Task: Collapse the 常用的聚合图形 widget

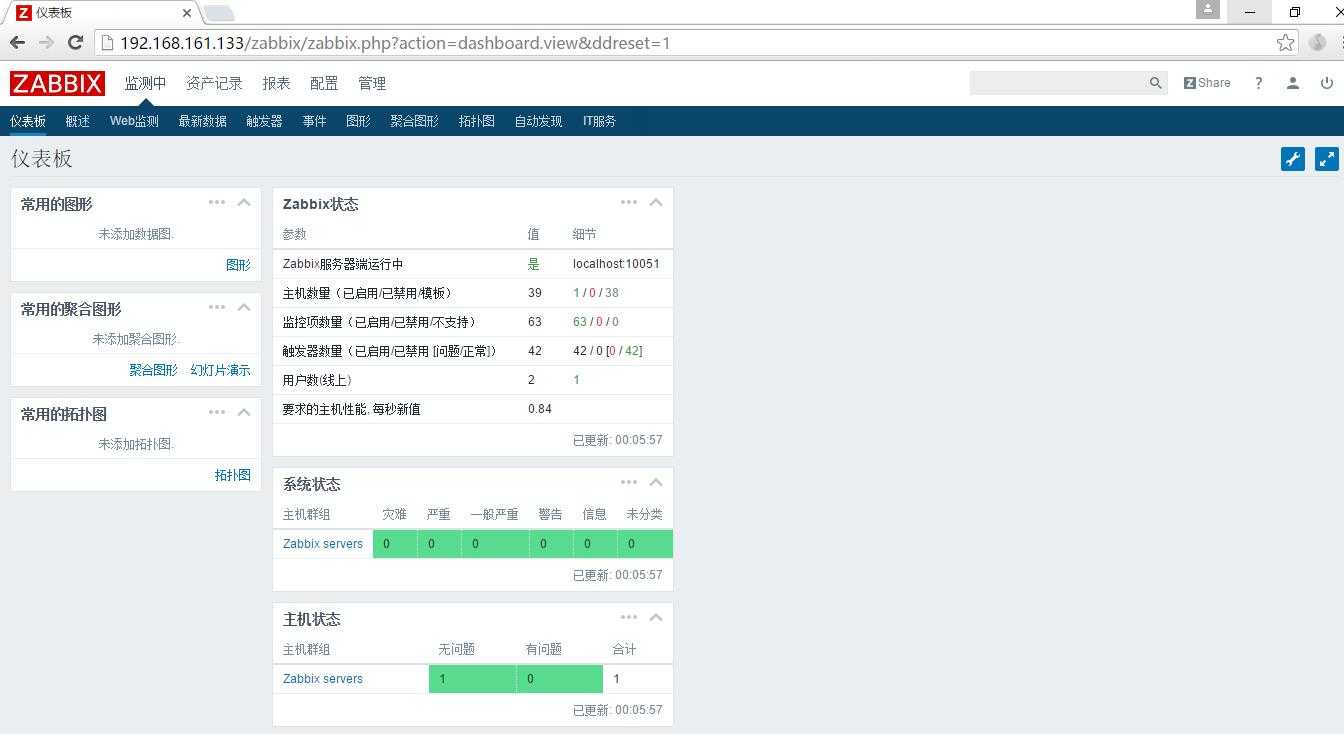Action: click(244, 307)
